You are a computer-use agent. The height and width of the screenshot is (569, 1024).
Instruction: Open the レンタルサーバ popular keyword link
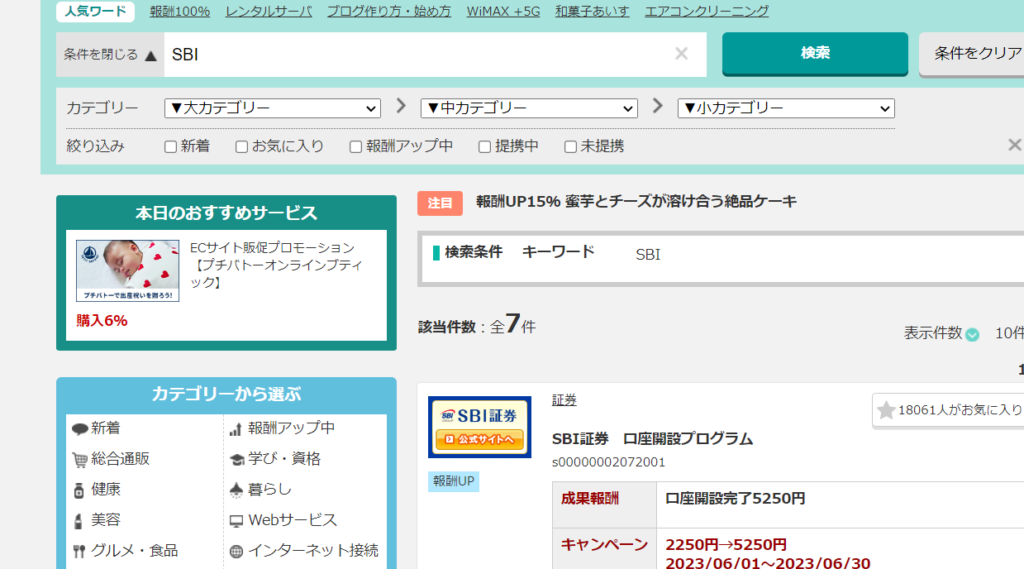pos(268,11)
